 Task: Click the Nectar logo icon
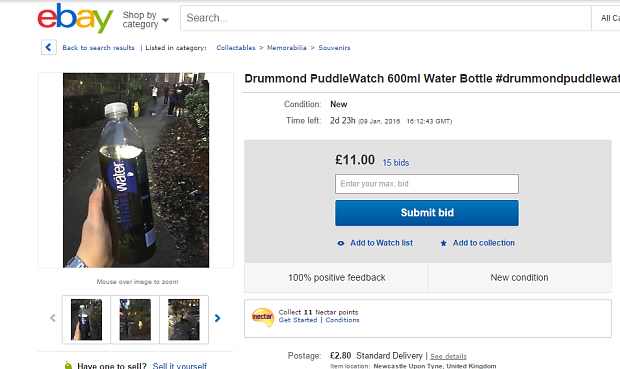tap(263, 317)
